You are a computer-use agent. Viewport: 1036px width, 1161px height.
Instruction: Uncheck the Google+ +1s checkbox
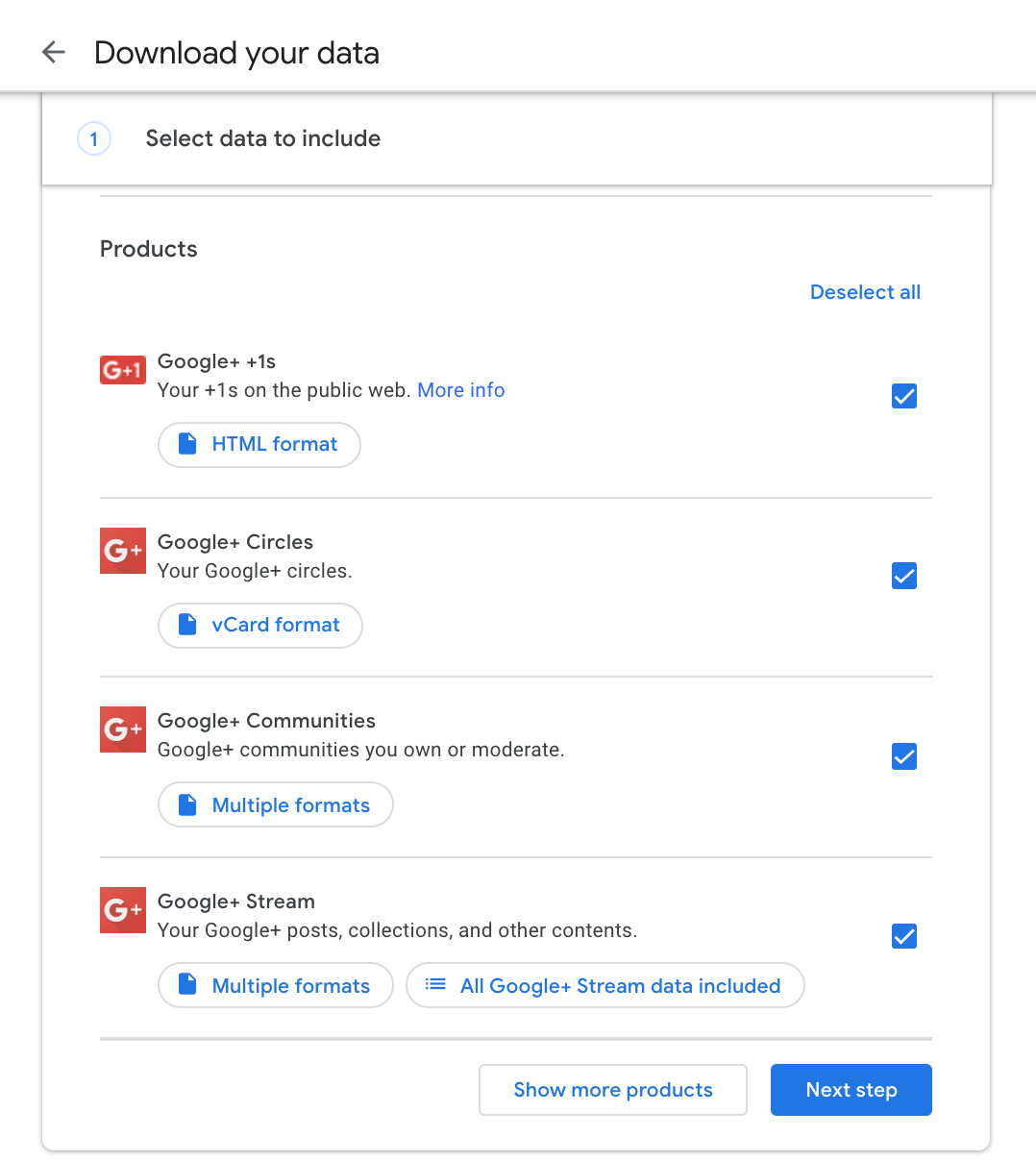click(903, 395)
